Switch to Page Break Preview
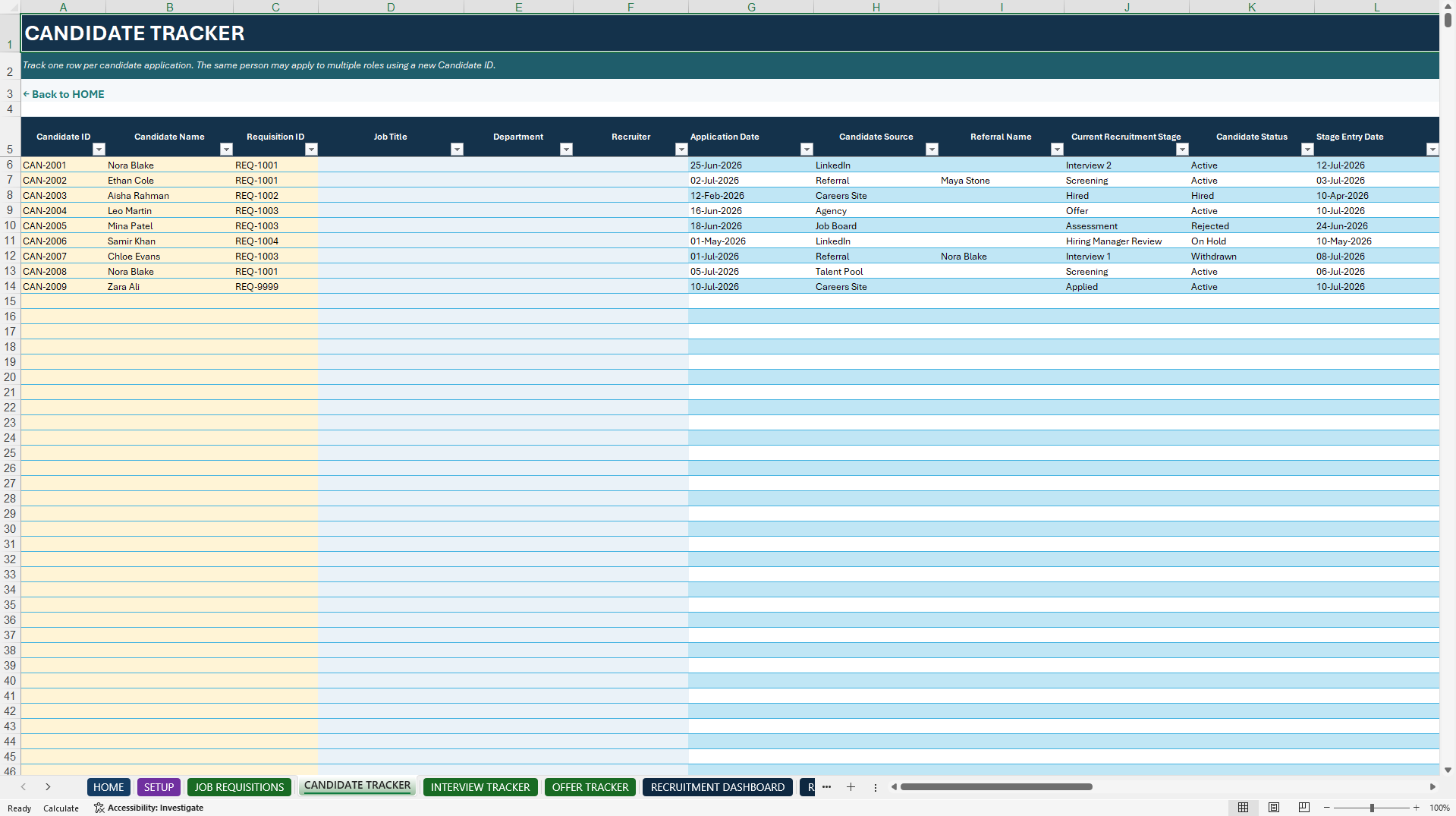1456x816 pixels. [1303, 808]
